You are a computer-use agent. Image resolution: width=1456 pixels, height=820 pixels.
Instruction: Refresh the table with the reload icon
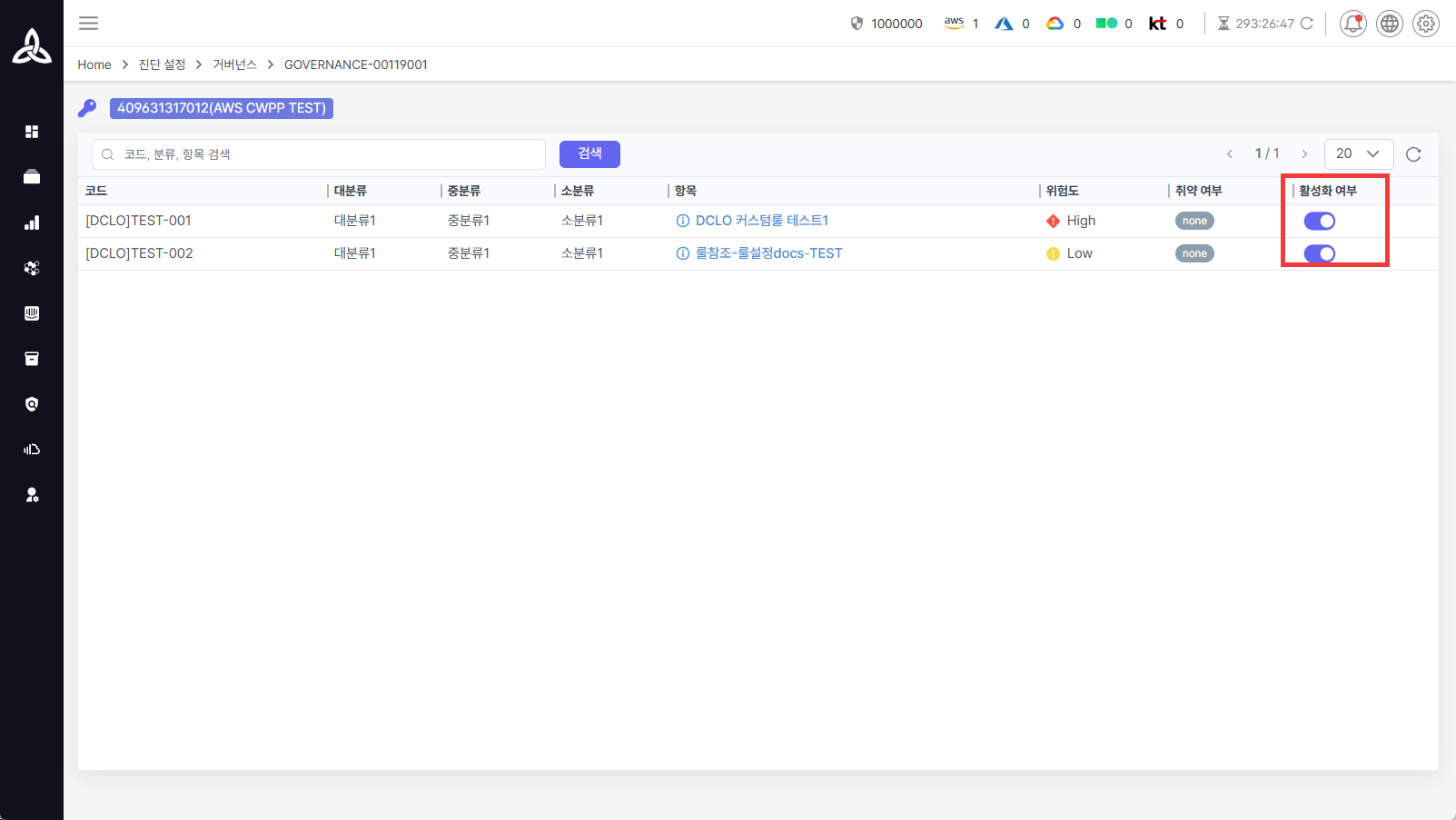tap(1412, 154)
